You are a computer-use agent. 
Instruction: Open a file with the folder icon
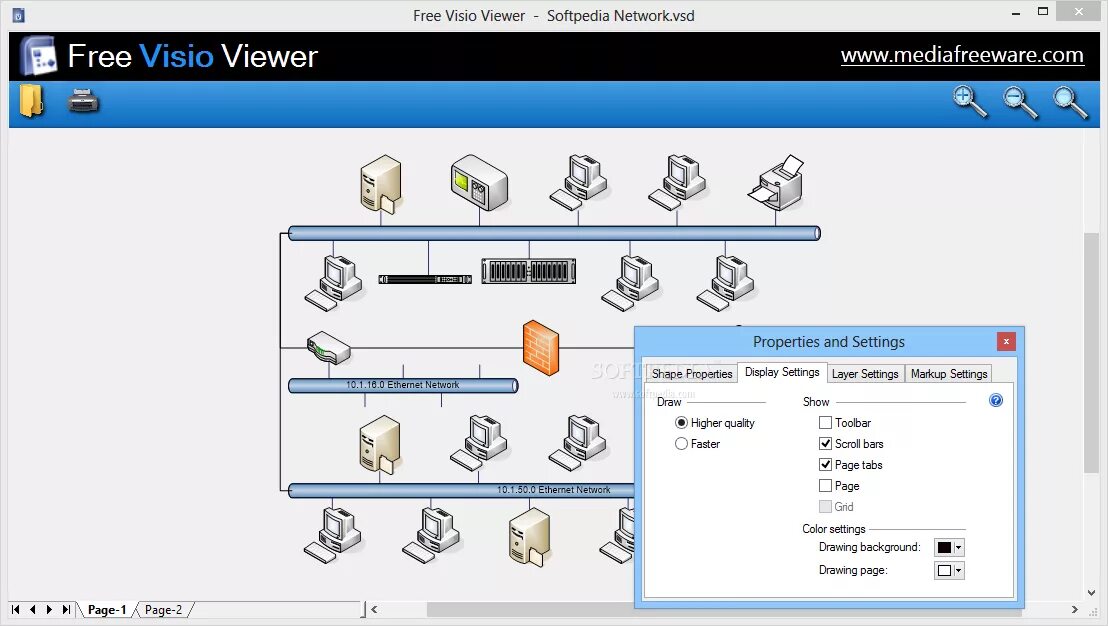pyautogui.click(x=31, y=101)
